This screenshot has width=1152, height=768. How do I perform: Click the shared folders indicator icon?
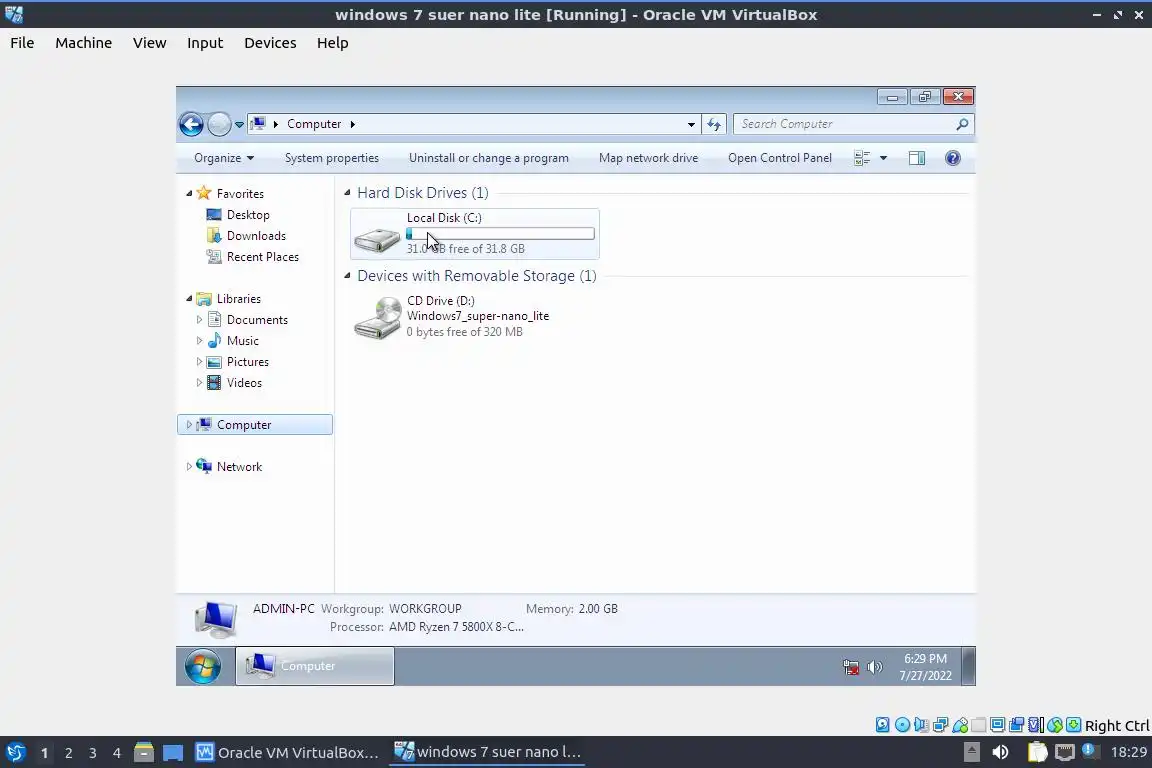click(x=979, y=725)
